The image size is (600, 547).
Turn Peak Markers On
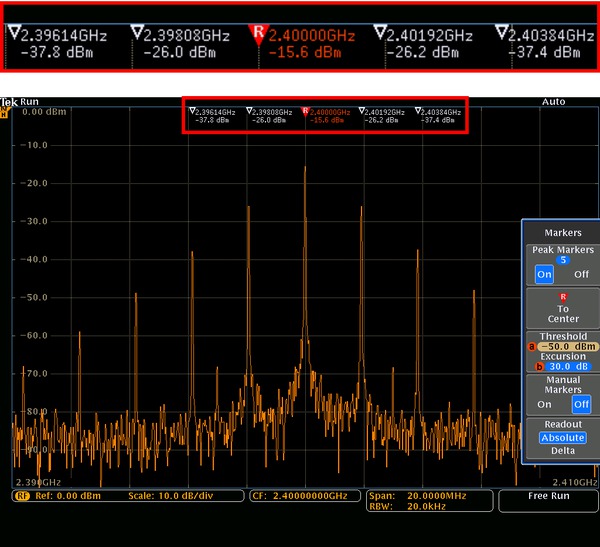pyautogui.click(x=544, y=274)
